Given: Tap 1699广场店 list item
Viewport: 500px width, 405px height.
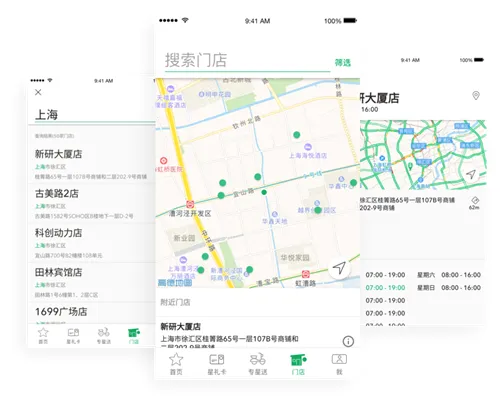Looking at the screenshot, I should (x=92, y=313).
